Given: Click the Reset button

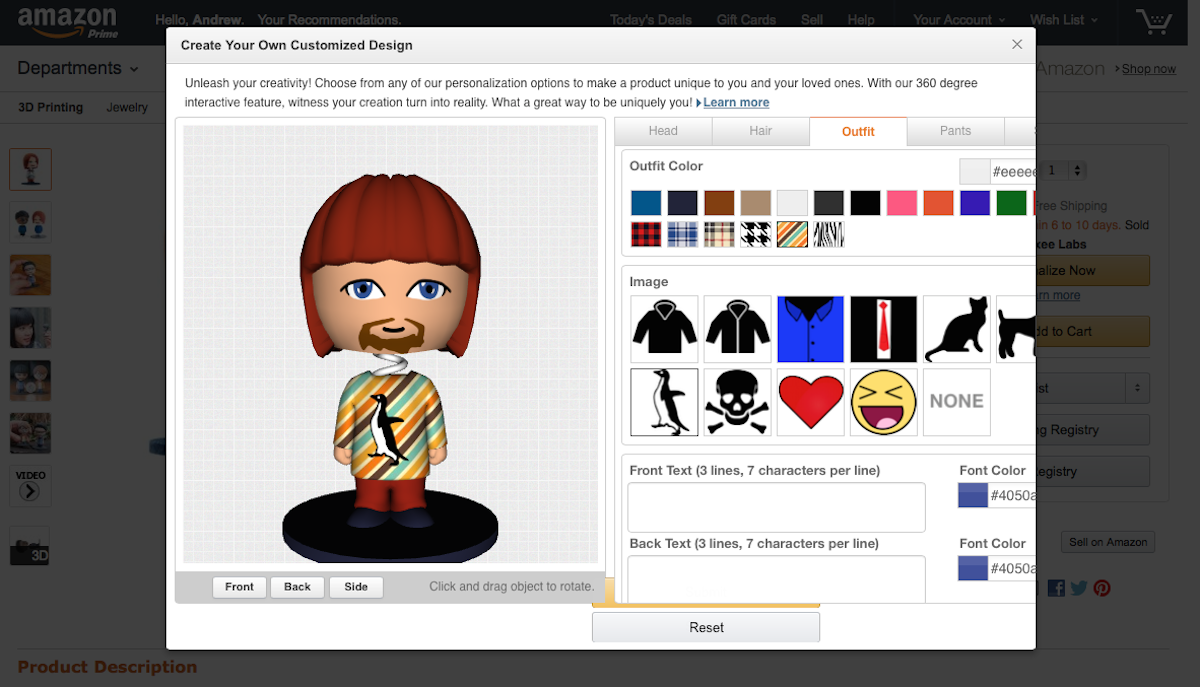Looking at the screenshot, I should pos(706,627).
